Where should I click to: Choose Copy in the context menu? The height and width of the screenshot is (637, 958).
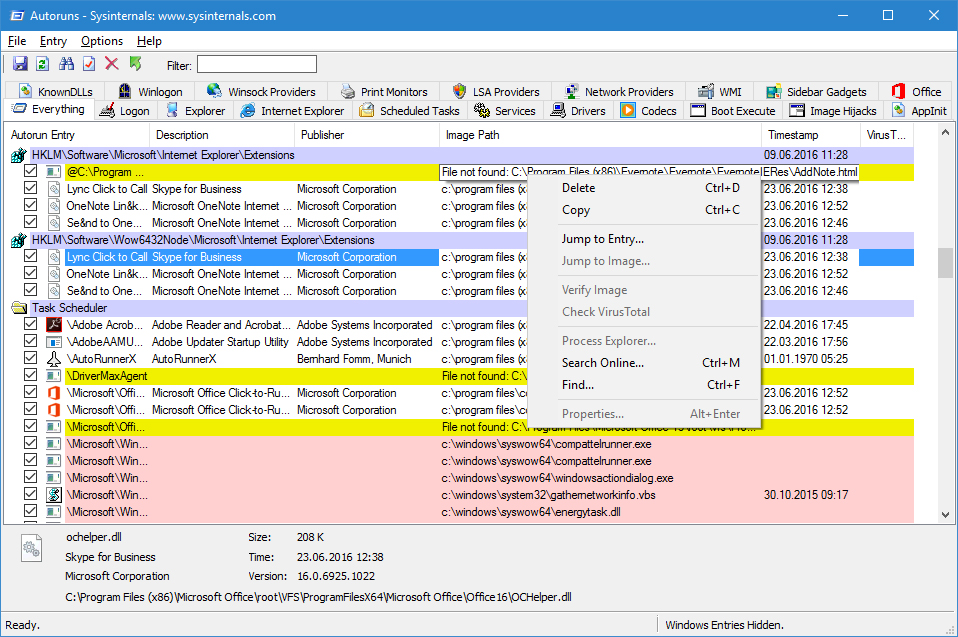tap(644, 210)
